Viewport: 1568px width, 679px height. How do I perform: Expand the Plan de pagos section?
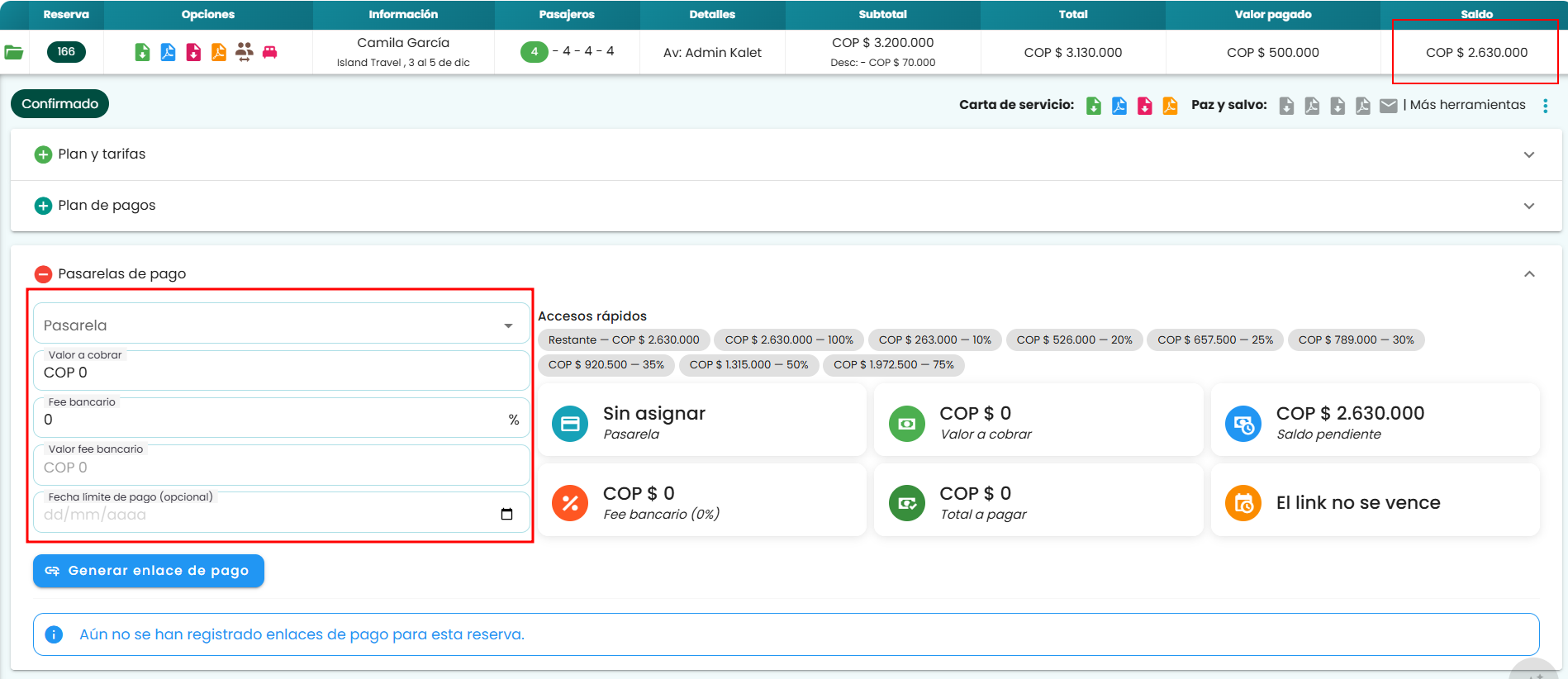click(786, 206)
